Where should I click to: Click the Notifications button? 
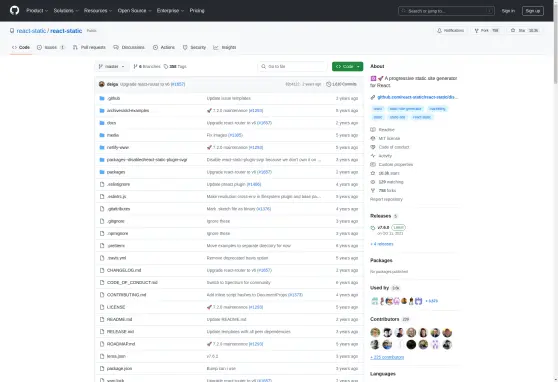[451, 31]
